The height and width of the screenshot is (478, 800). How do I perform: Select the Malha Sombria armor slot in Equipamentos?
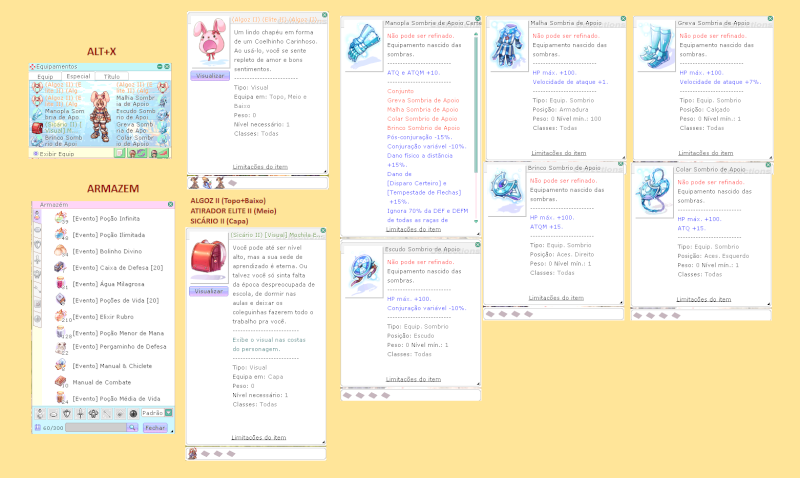163,101
